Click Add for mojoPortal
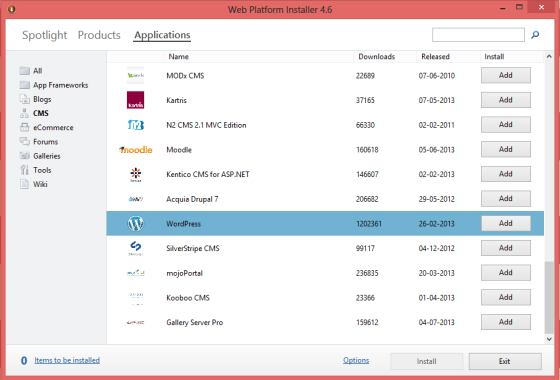 (x=506, y=272)
